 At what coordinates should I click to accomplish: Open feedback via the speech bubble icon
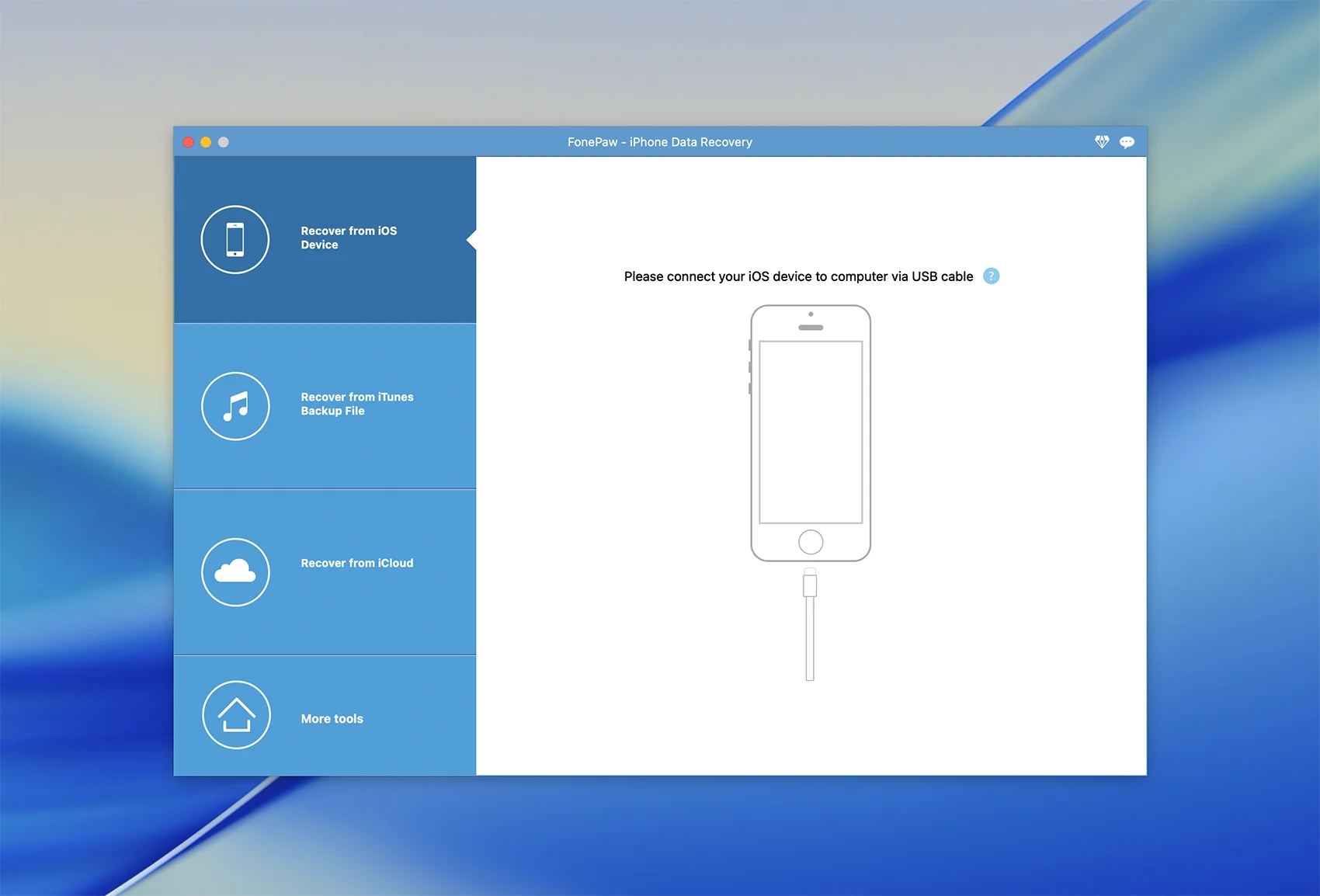pyautogui.click(x=1127, y=142)
